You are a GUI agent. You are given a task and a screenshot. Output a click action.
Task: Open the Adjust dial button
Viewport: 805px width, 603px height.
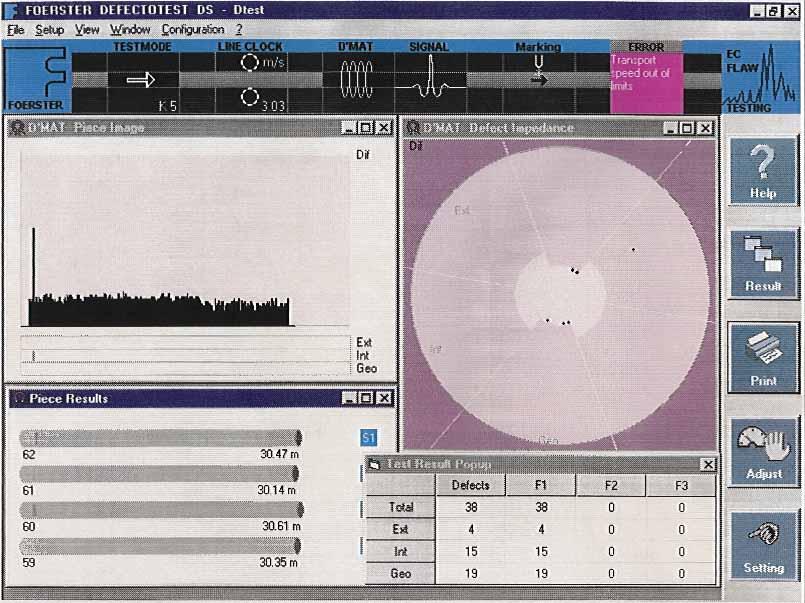pyautogui.click(x=763, y=452)
